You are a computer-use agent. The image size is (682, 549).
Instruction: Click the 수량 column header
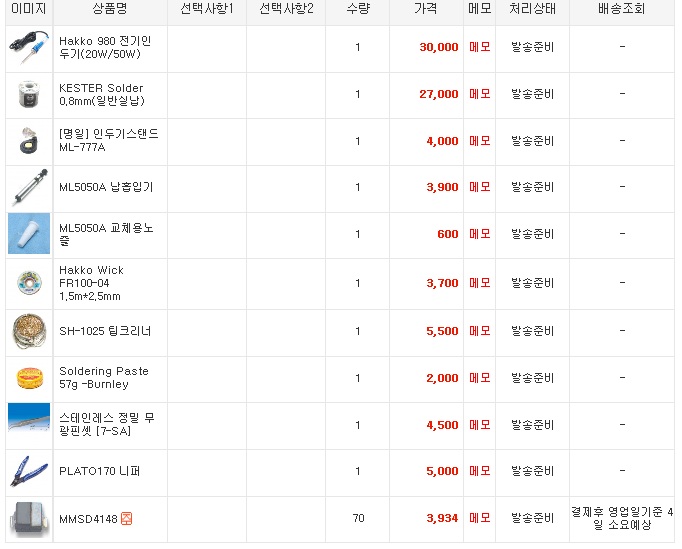(x=358, y=8)
